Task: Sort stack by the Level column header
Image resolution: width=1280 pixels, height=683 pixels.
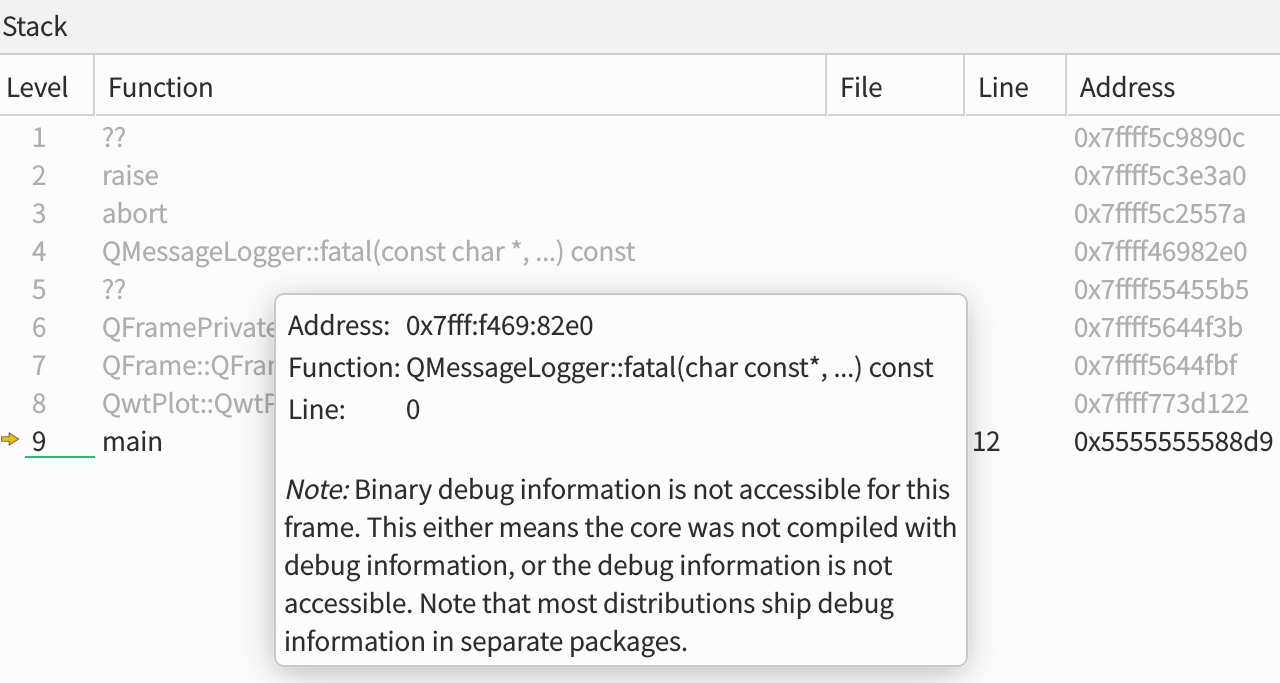Action: click(x=37, y=88)
